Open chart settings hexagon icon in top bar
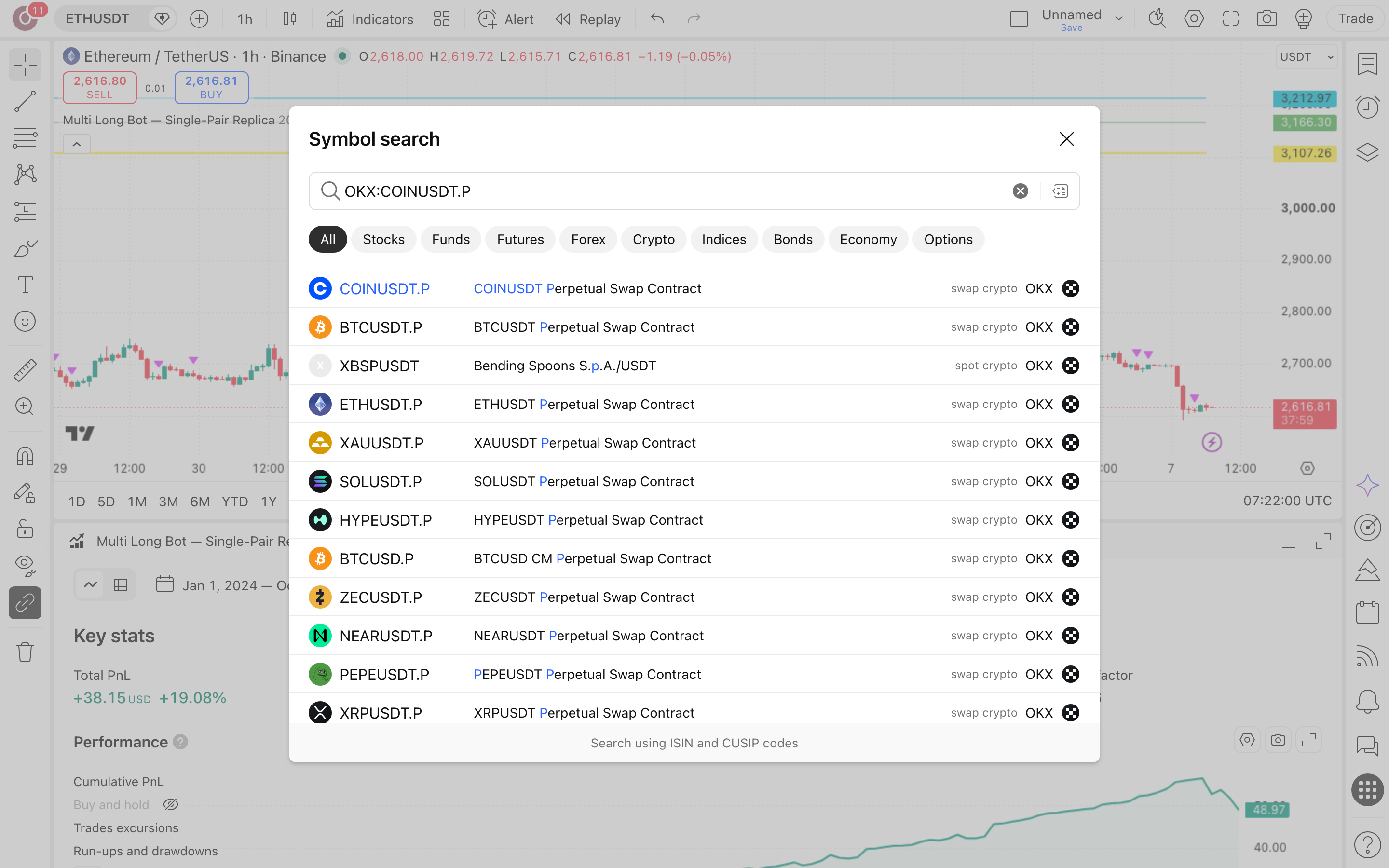This screenshot has width=1389, height=868. tap(1194, 19)
